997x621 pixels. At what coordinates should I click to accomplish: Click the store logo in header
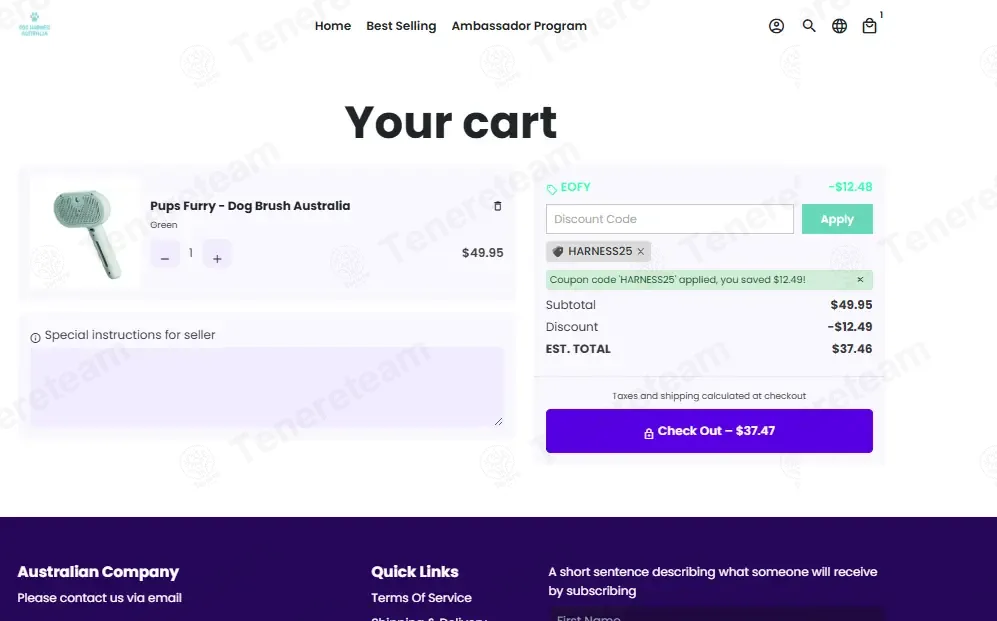(34, 24)
